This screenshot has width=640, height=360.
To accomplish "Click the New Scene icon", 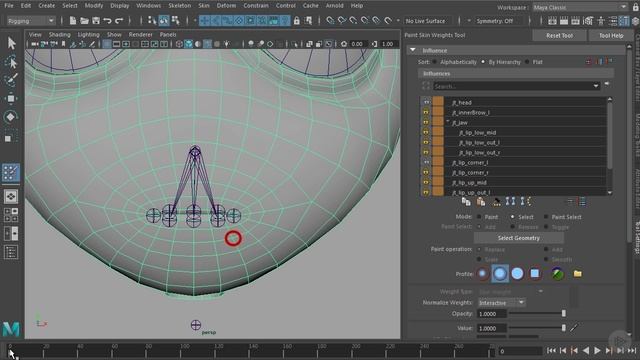I will 73,20.
